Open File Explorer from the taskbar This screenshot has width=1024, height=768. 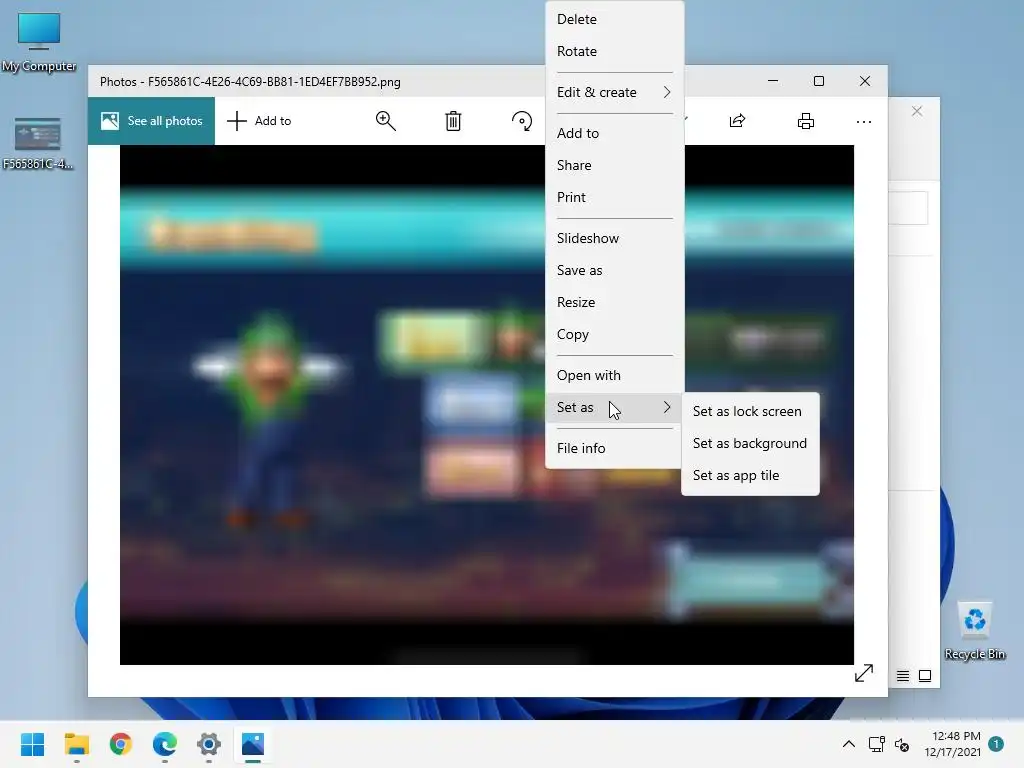pos(76,744)
